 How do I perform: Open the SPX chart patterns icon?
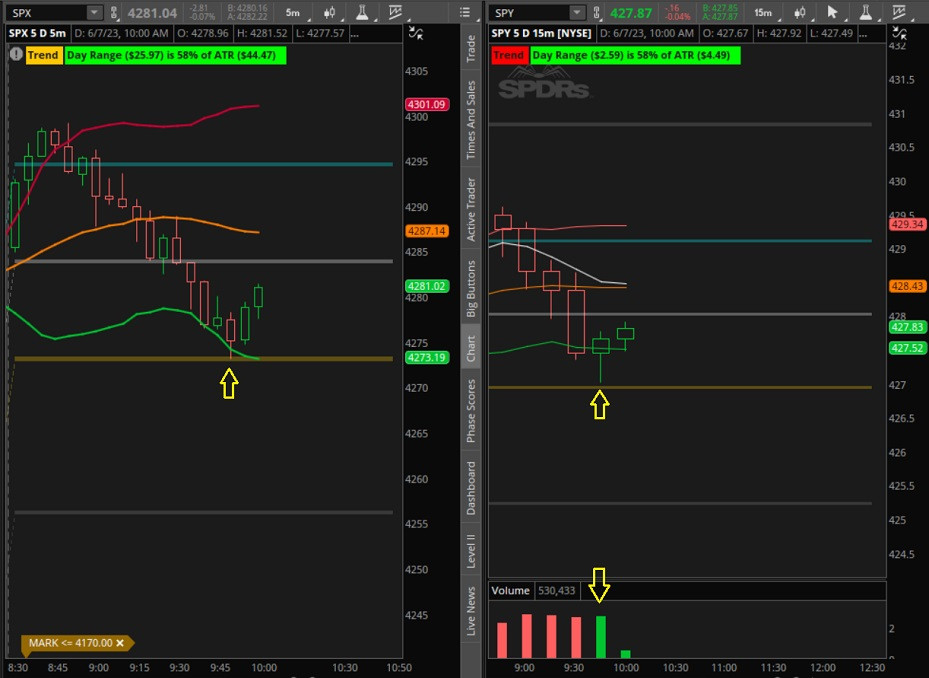pos(395,12)
